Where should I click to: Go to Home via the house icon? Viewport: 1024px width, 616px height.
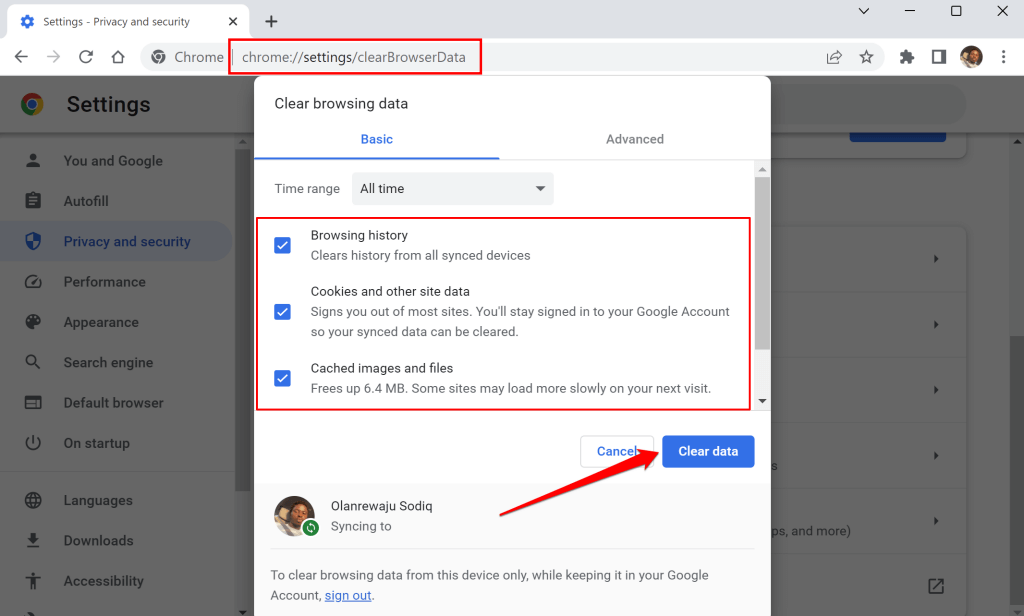coord(118,57)
